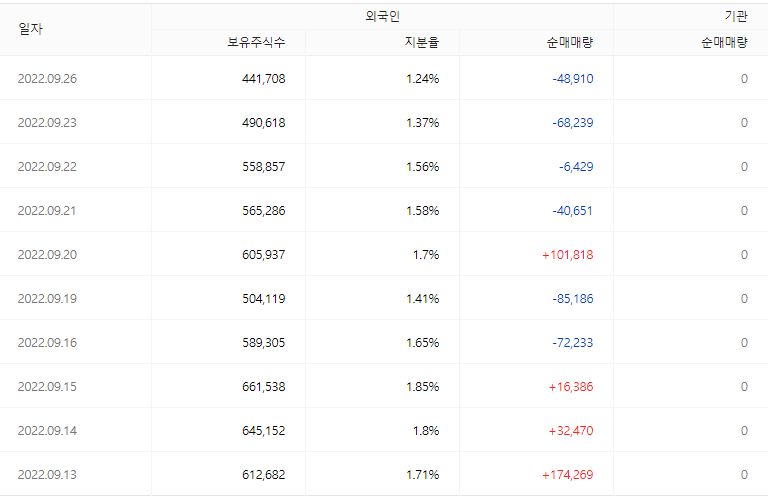Select date 2022.09.16

pyautogui.click(x=47, y=342)
